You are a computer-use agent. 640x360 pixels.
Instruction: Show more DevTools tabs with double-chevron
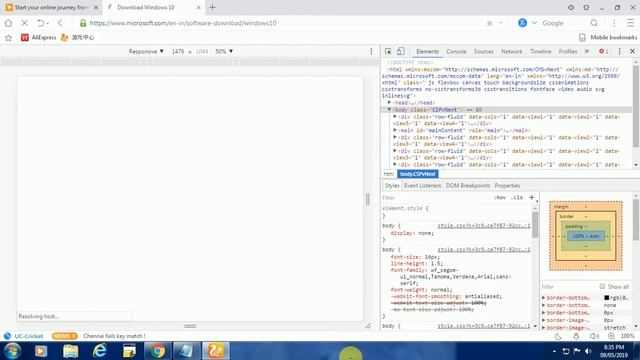coord(587,51)
